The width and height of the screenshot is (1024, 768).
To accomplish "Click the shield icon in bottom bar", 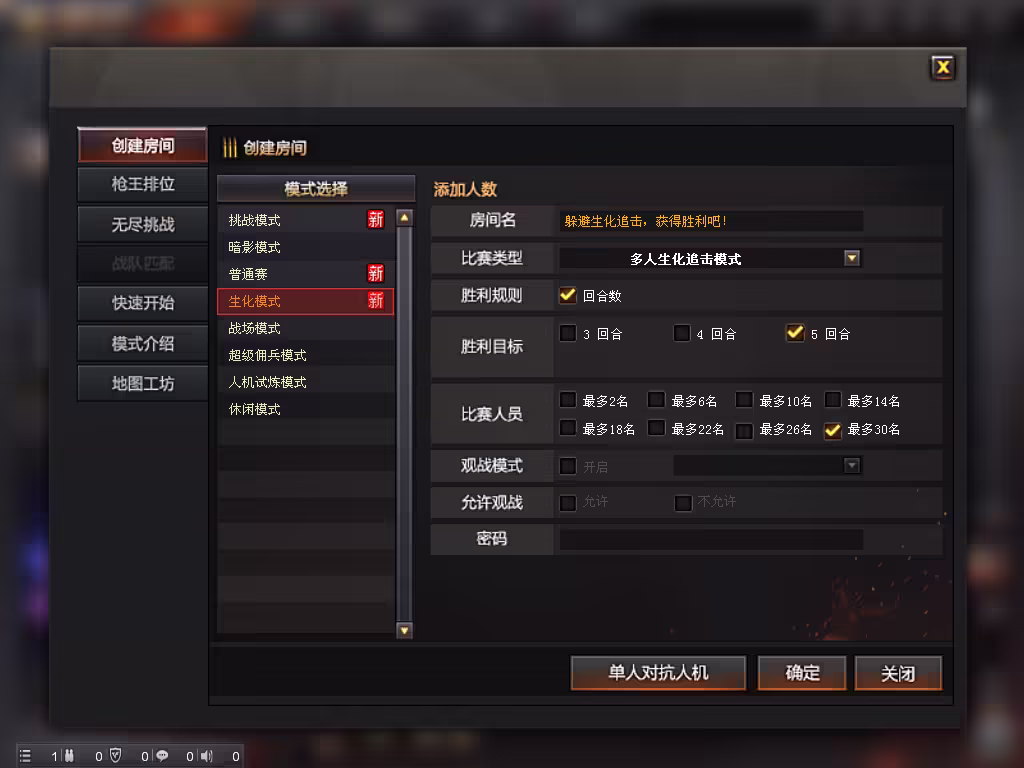I will (x=116, y=755).
